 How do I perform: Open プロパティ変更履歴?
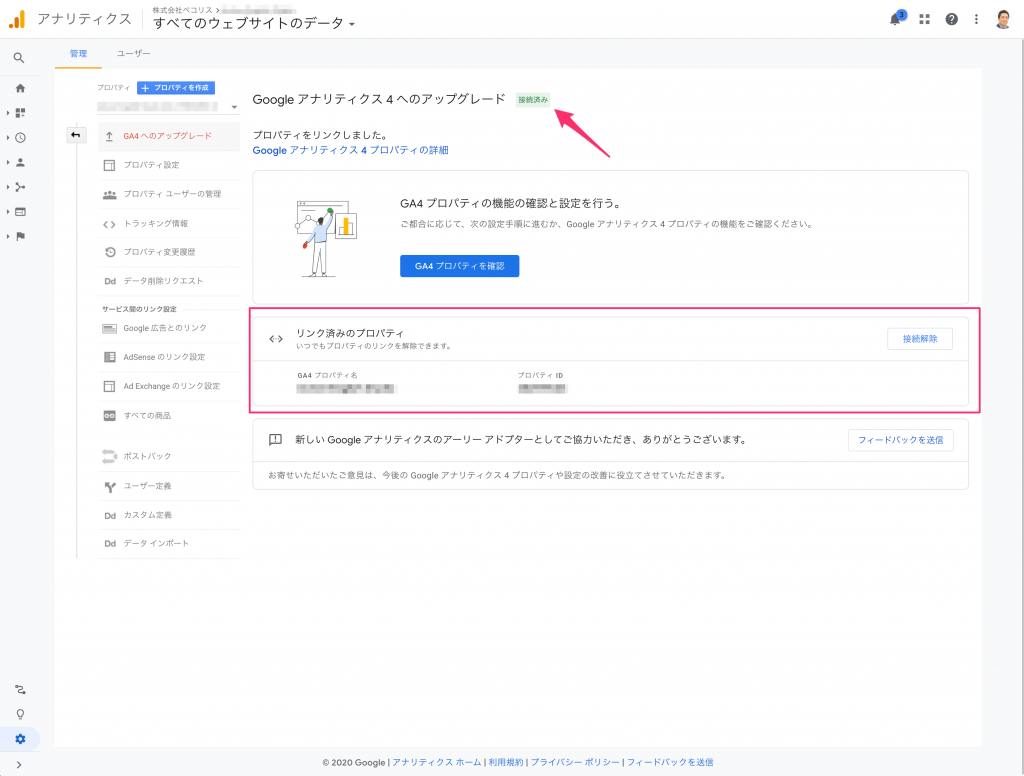[168, 252]
